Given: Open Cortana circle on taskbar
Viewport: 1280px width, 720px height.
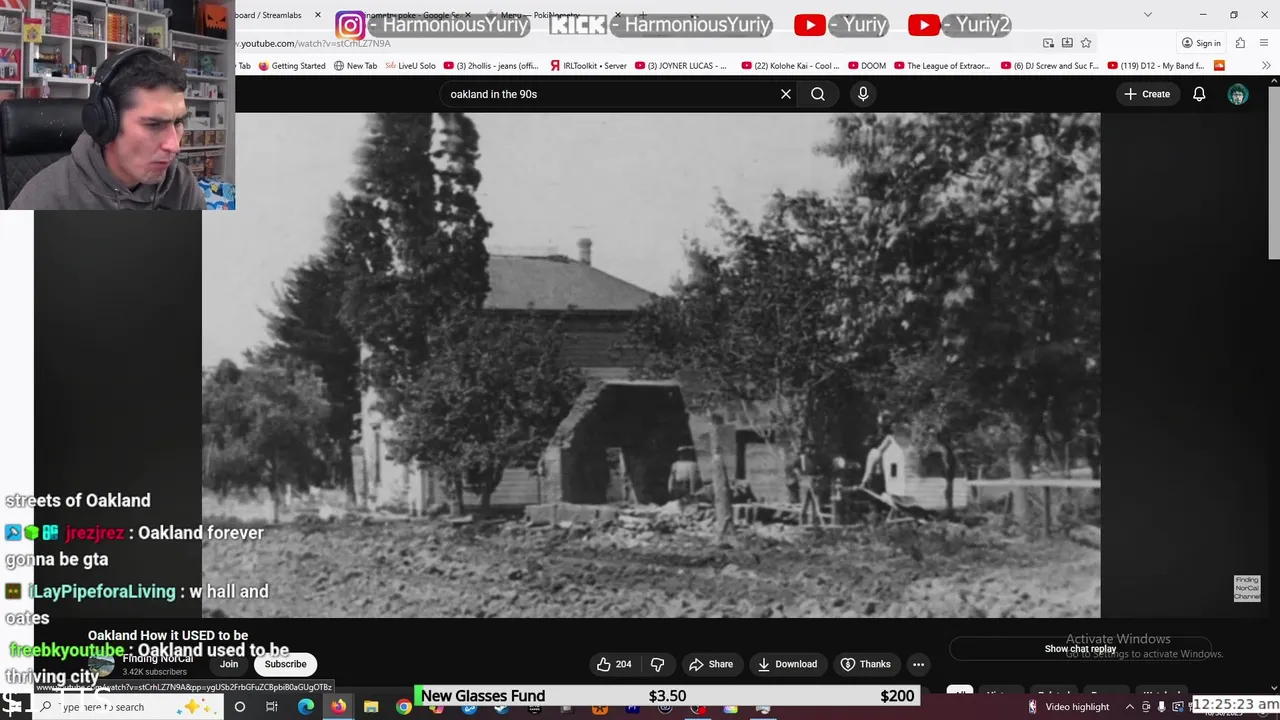Looking at the screenshot, I should pyautogui.click(x=239, y=707).
